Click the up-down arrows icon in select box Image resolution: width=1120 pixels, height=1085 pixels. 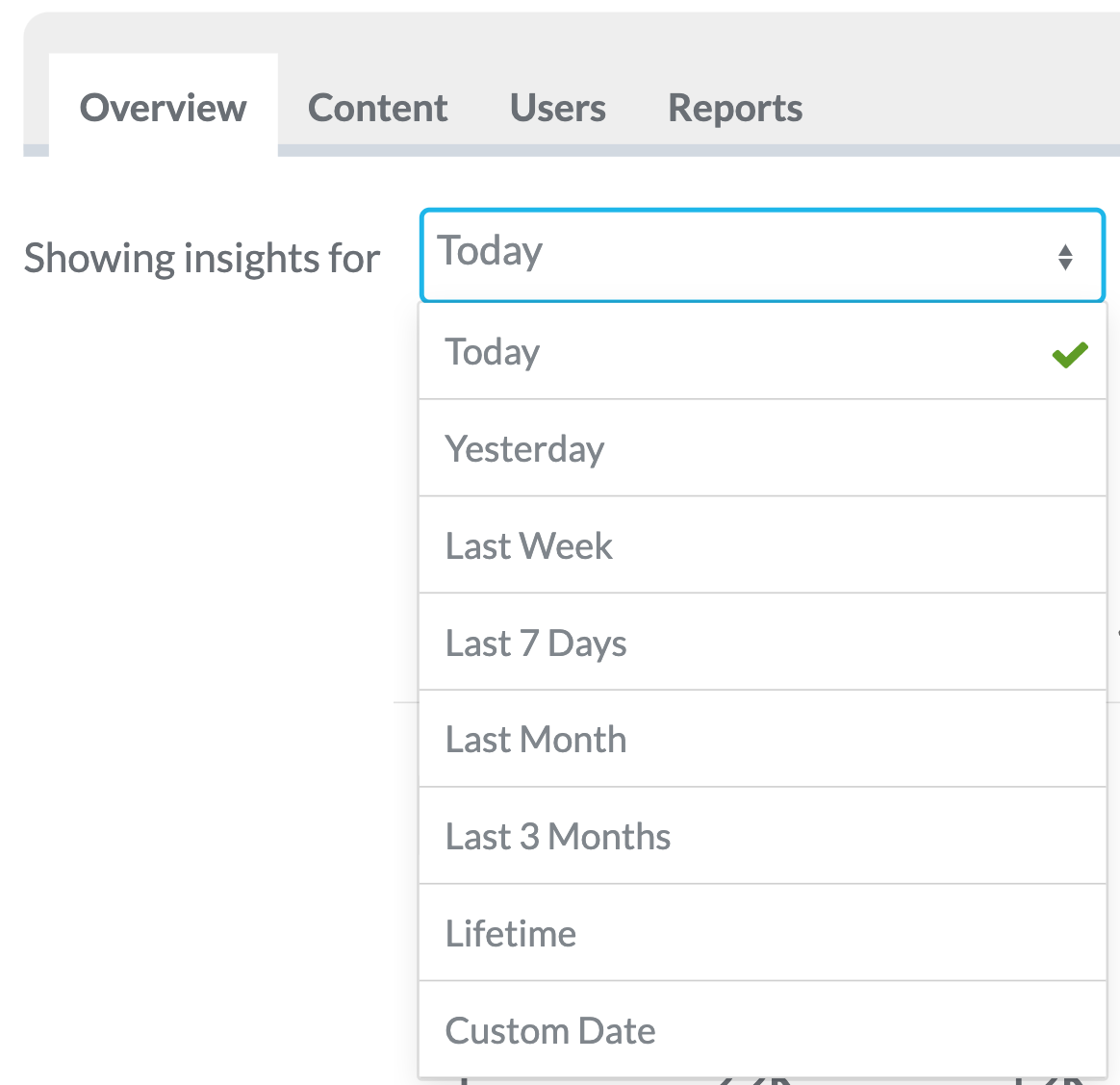point(1065,258)
